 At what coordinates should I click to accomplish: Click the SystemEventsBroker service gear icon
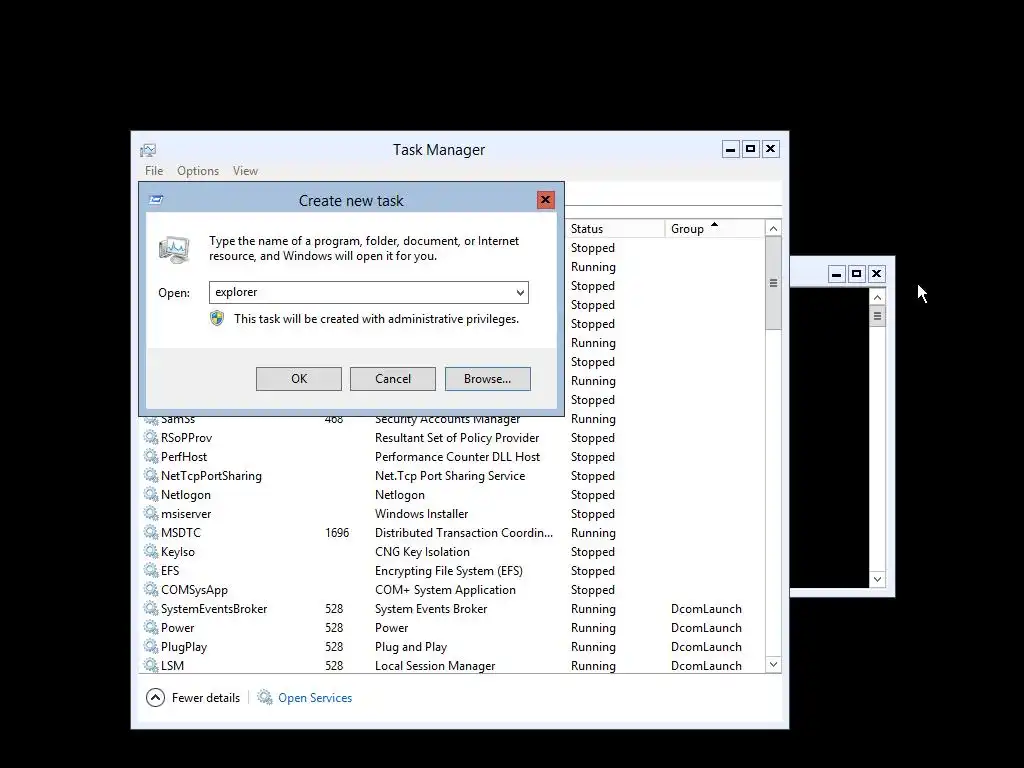click(151, 608)
